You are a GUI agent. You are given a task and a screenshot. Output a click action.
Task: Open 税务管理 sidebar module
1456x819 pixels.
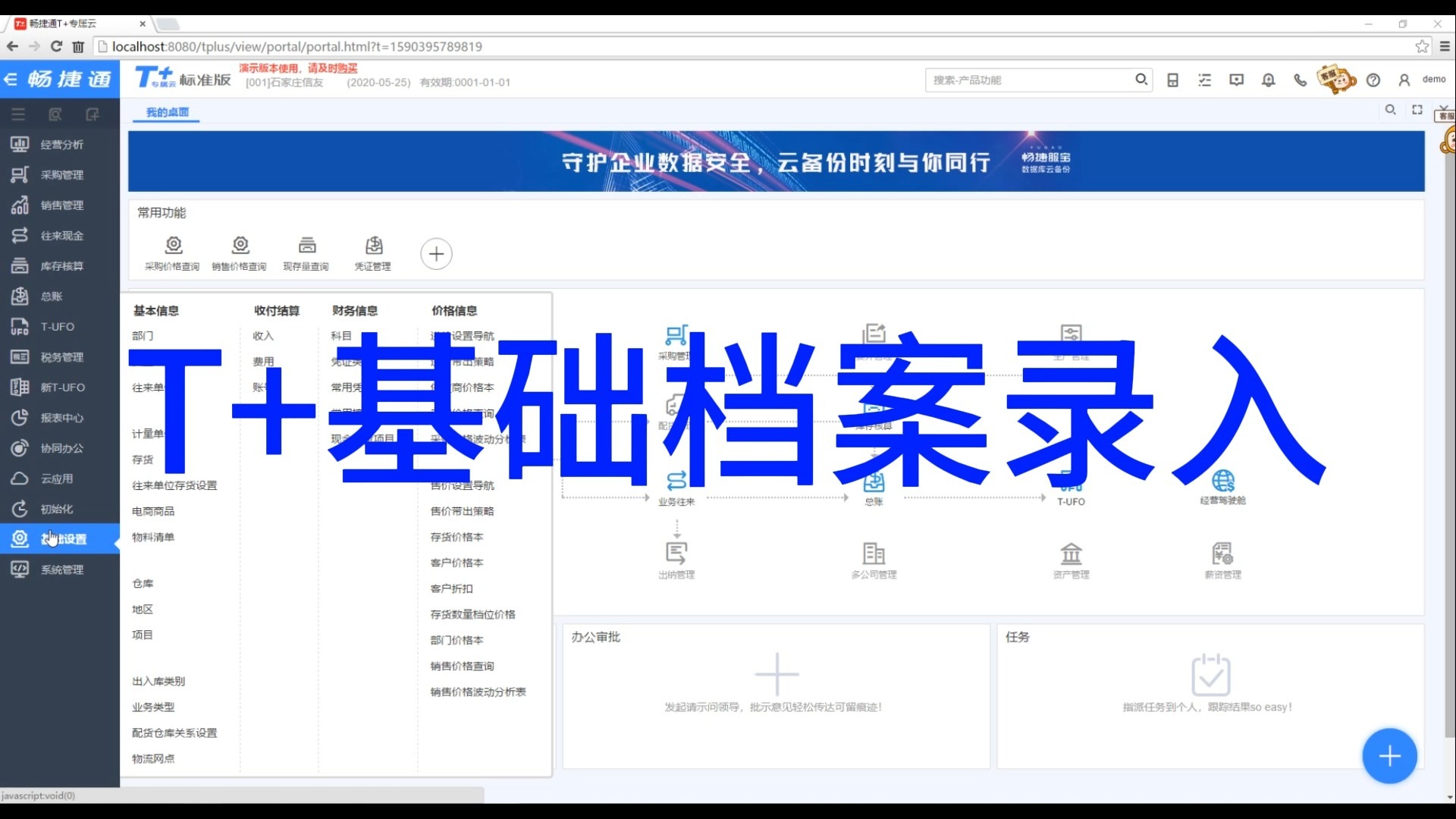pyautogui.click(x=61, y=356)
